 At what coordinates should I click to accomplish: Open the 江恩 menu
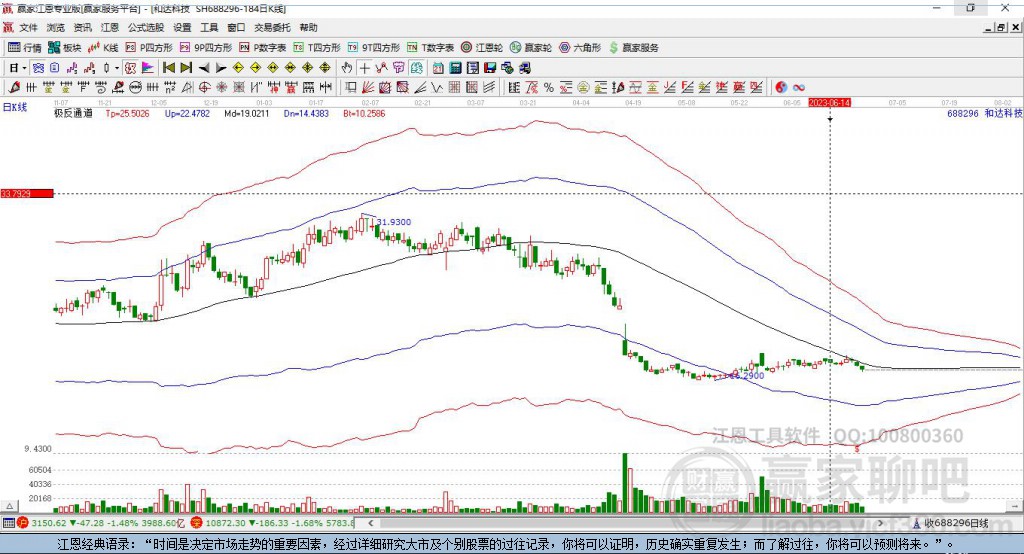click(110, 27)
